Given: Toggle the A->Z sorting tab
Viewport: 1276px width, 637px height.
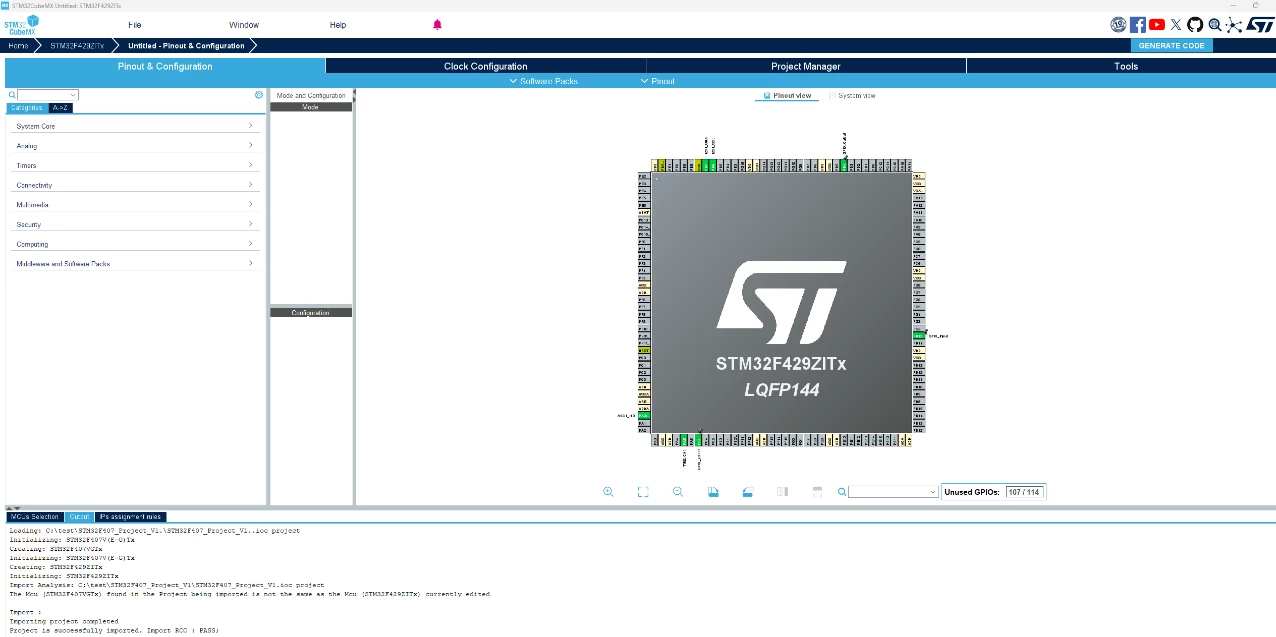Looking at the screenshot, I should click(60, 108).
